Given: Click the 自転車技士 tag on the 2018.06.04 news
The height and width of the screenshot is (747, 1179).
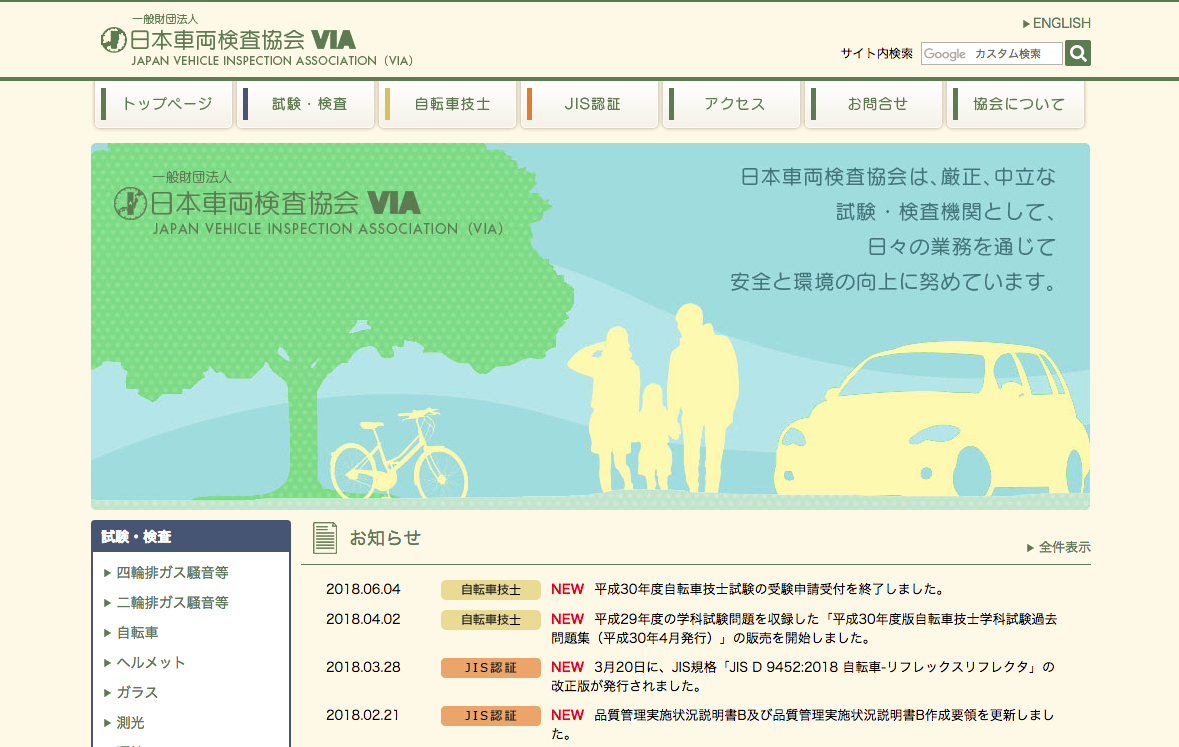Looking at the screenshot, I should pos(490,589).
